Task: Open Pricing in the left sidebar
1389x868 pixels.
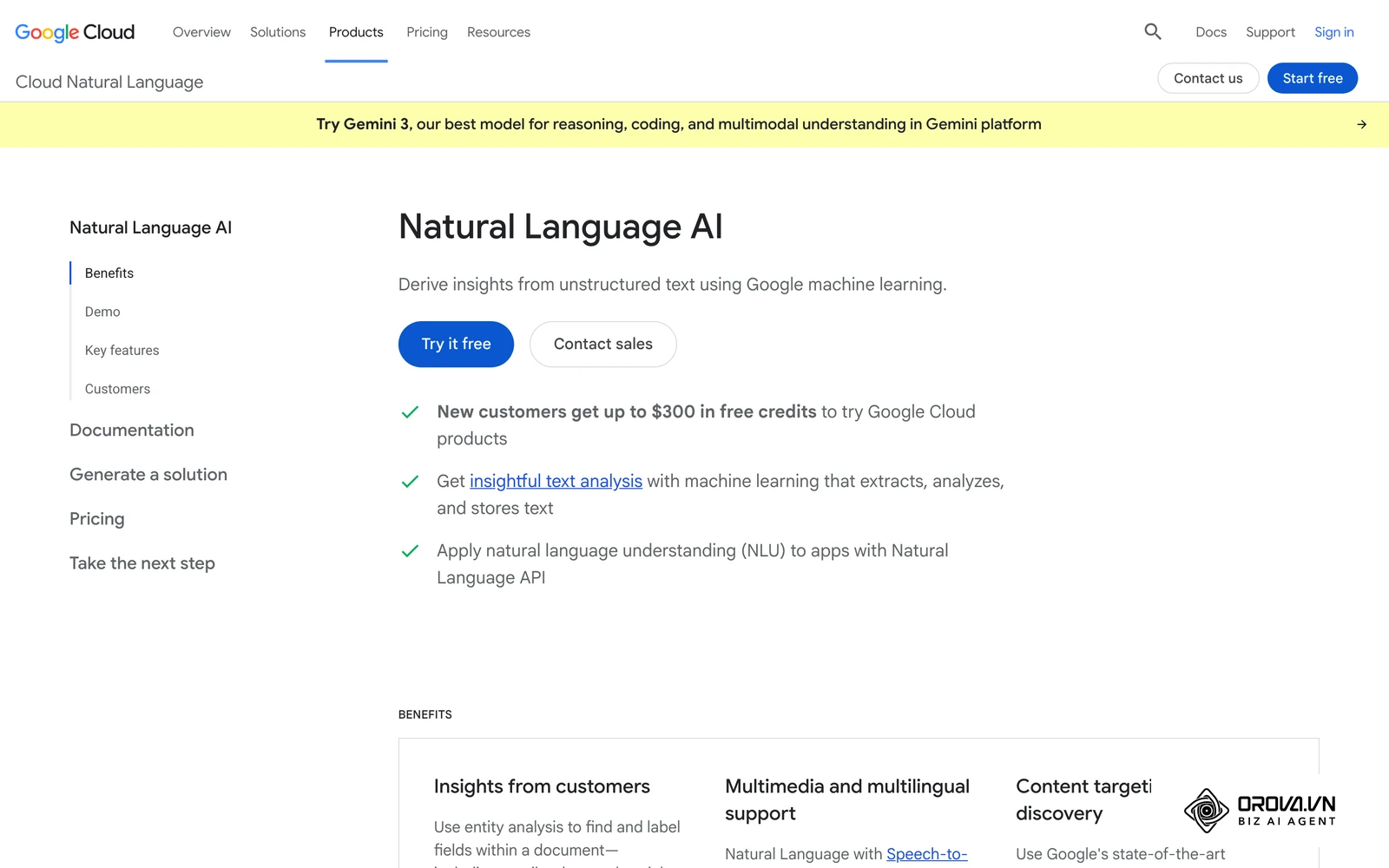Action: pyautogui.click(x=97, y=519)
